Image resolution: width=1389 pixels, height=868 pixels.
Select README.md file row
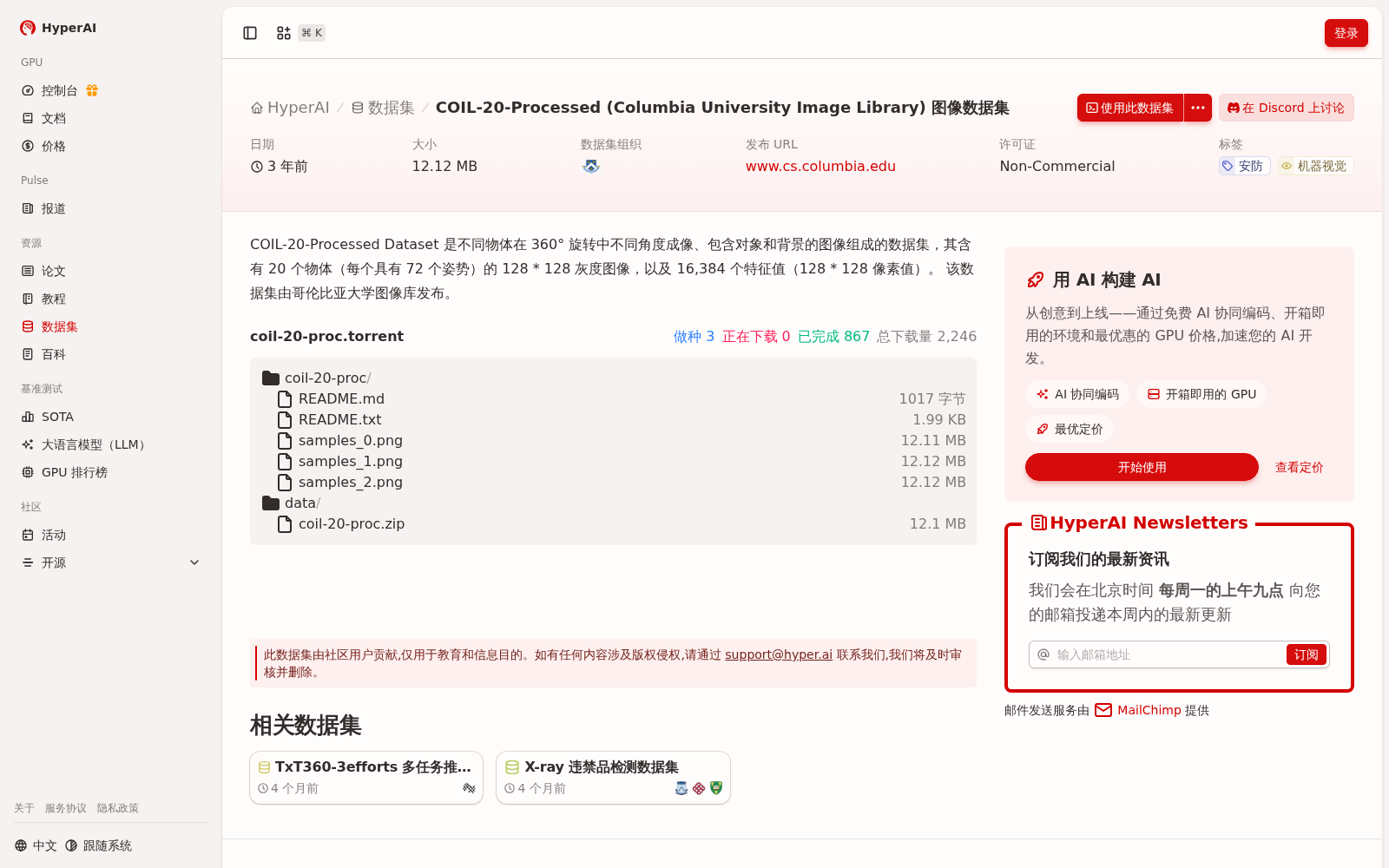click(613, 399)
